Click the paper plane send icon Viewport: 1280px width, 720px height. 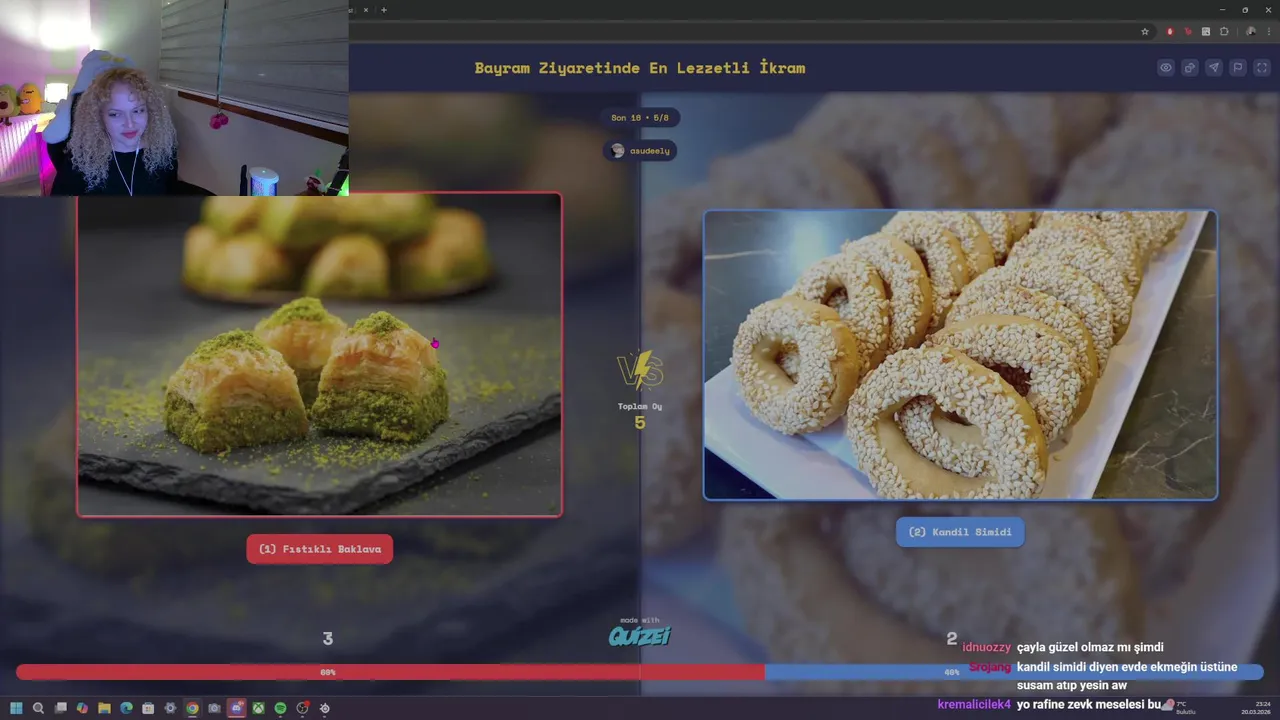point(1214,68)
